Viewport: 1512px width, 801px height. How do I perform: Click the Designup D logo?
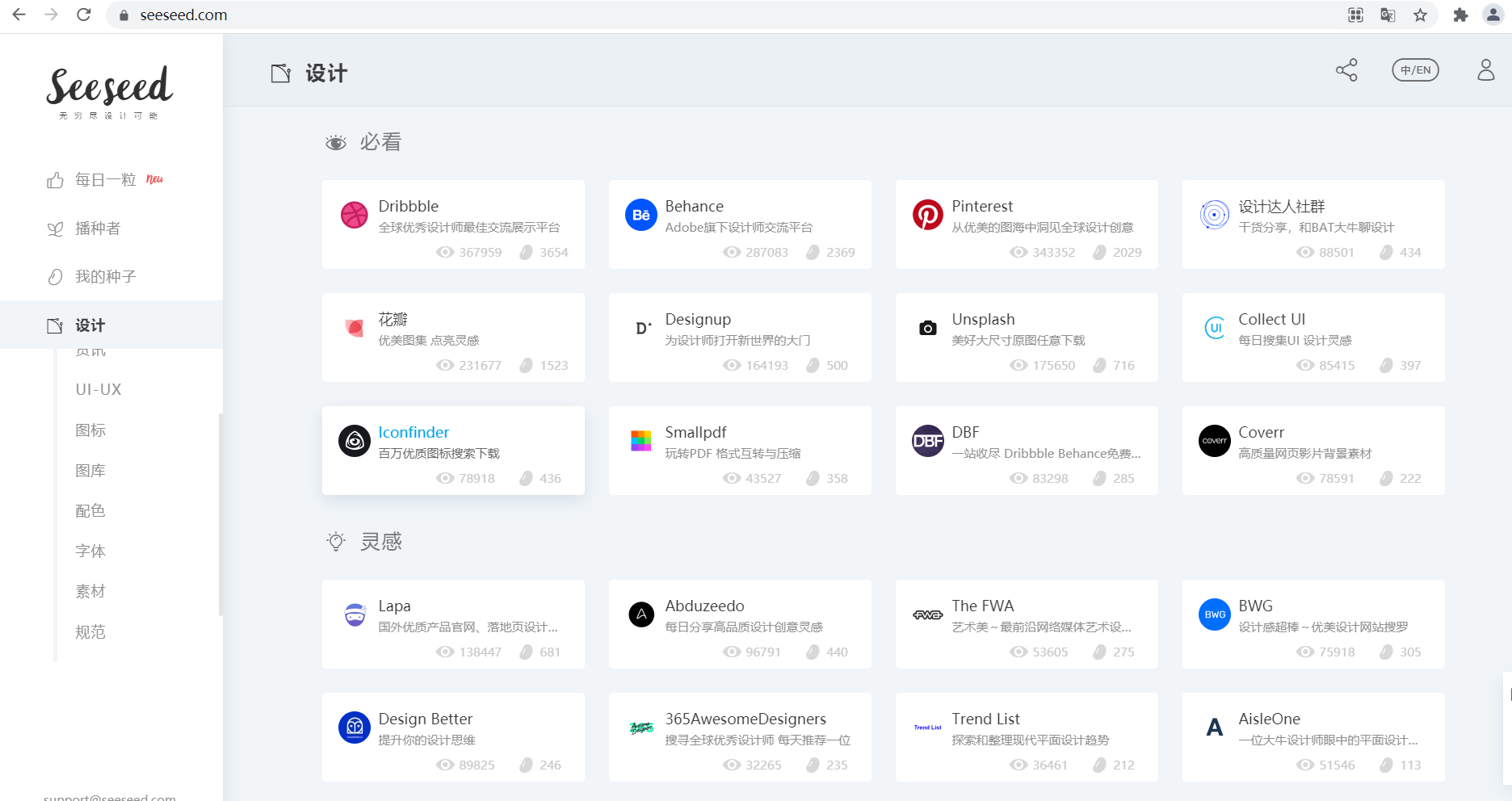click(x=643, y=328)
